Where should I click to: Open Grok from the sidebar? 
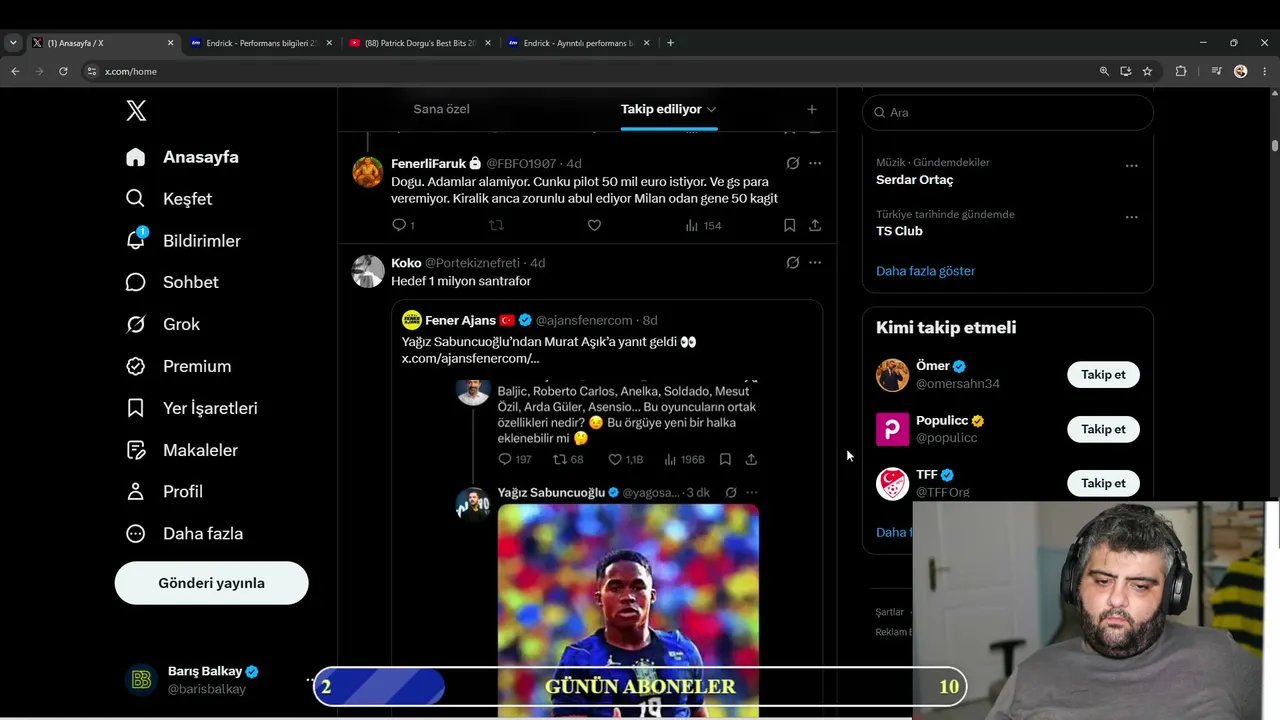162,324
